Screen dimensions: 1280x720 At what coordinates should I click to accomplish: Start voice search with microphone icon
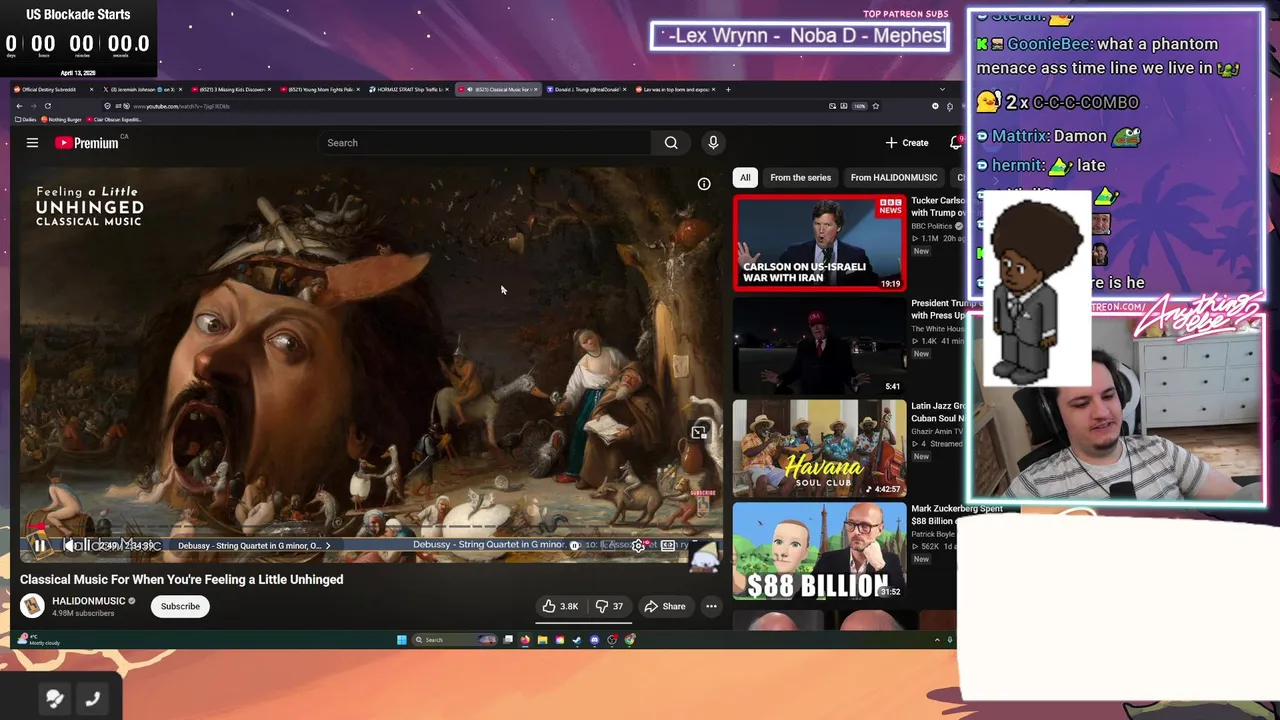(x=713, y=143)
